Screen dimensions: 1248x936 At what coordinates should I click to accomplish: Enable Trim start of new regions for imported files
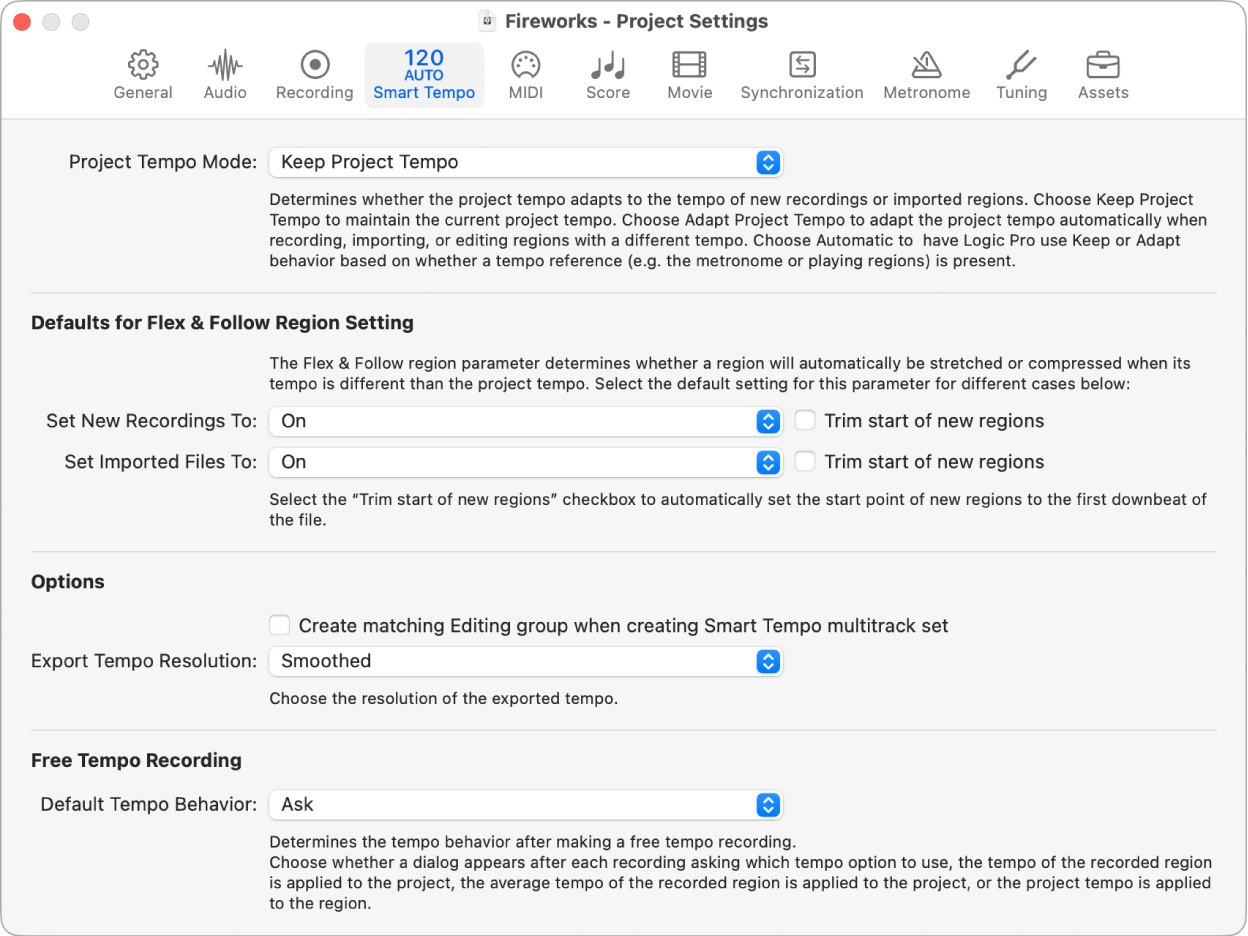click(x=805, y=461)
